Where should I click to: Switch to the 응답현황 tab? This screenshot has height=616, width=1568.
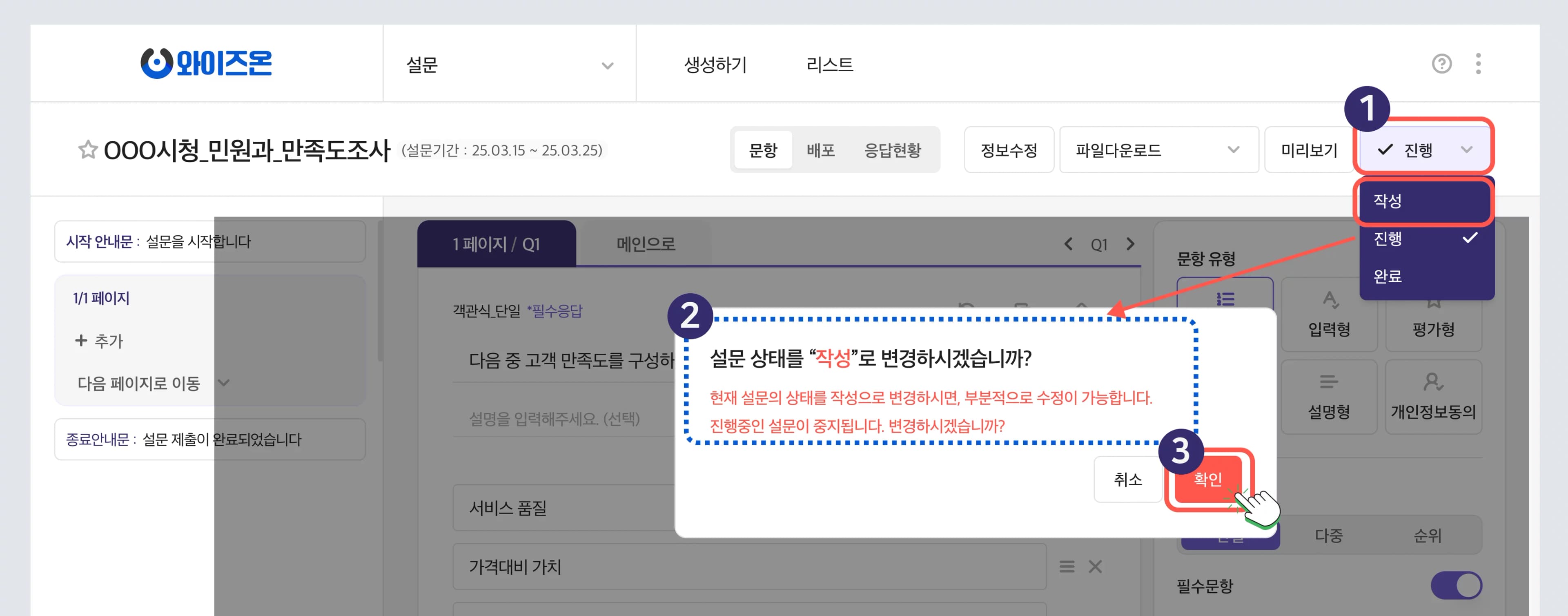[x=892, y=150]
